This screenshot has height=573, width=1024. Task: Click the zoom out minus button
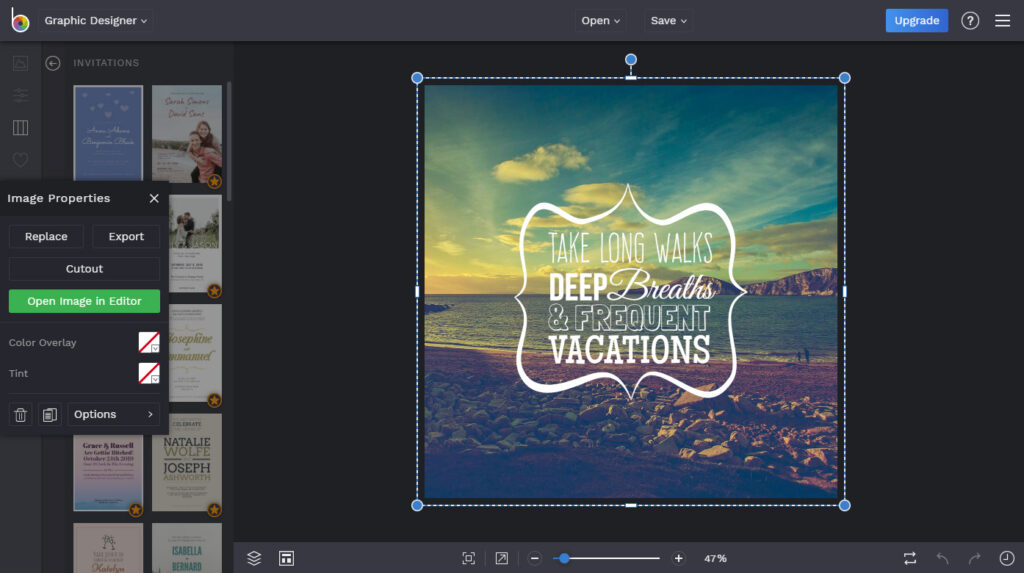(x=535, y=558)
